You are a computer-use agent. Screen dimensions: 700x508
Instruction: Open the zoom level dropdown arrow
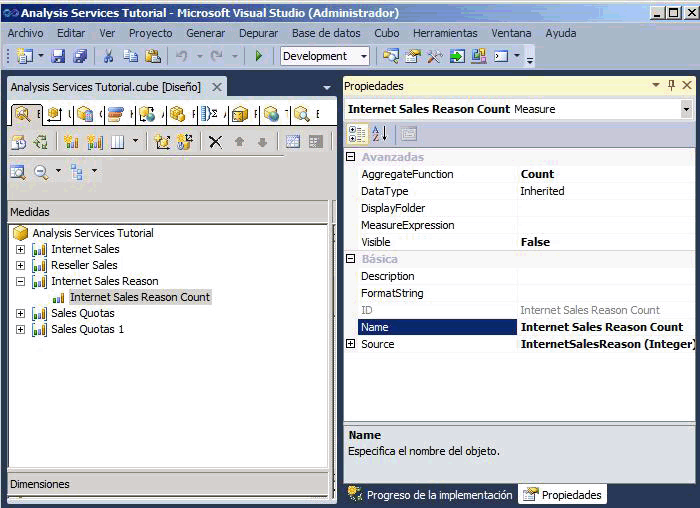(58, 171)
